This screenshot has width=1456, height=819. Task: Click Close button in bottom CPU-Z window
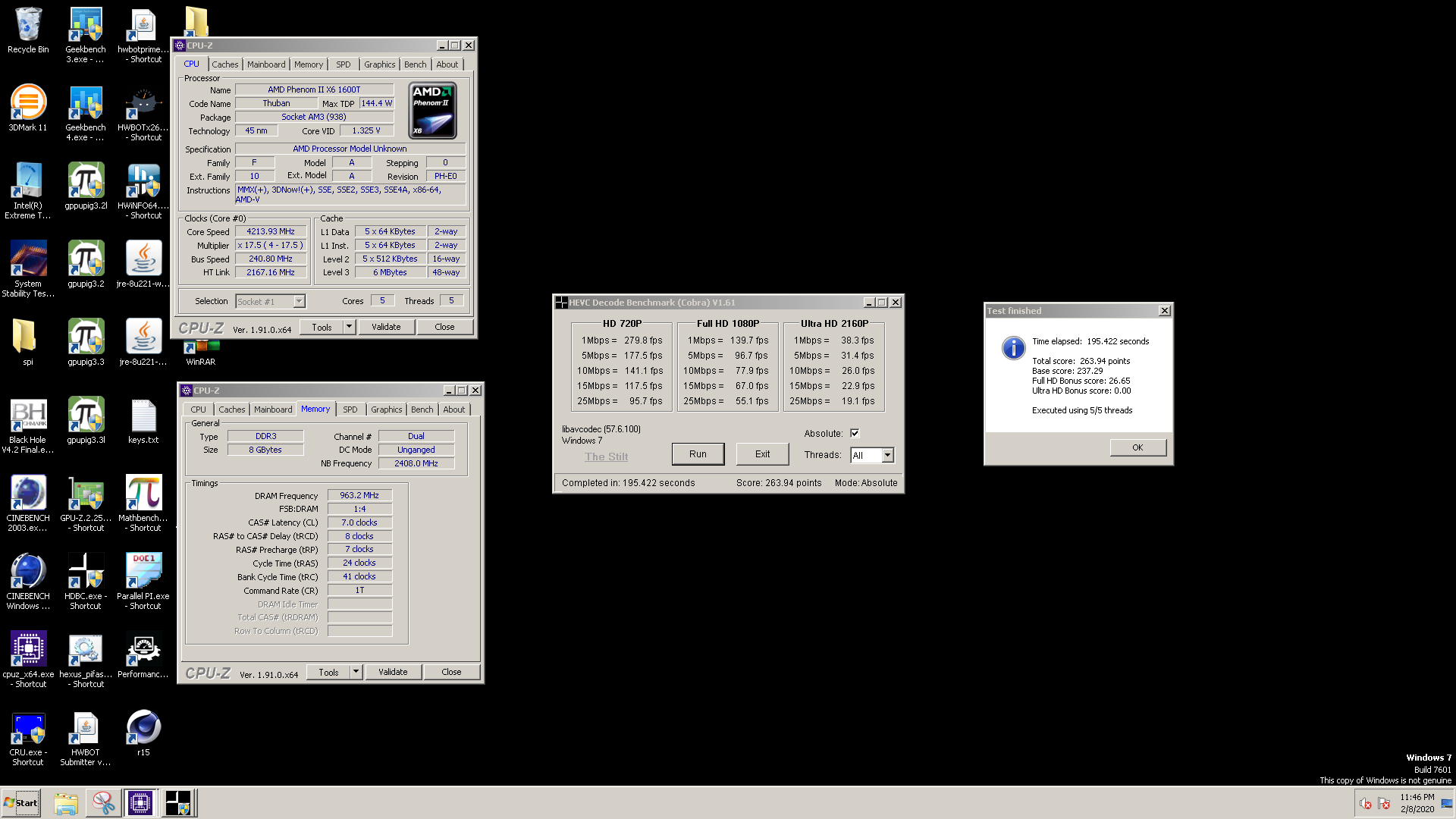(451, 672)
